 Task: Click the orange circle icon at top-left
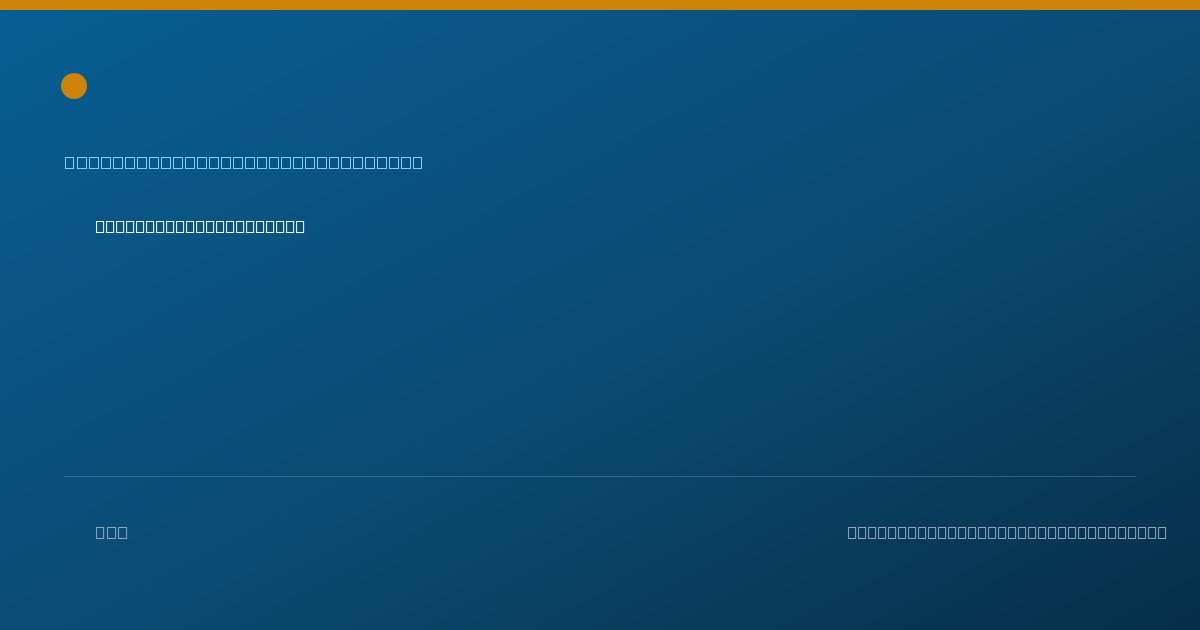[x=74, y=86]
